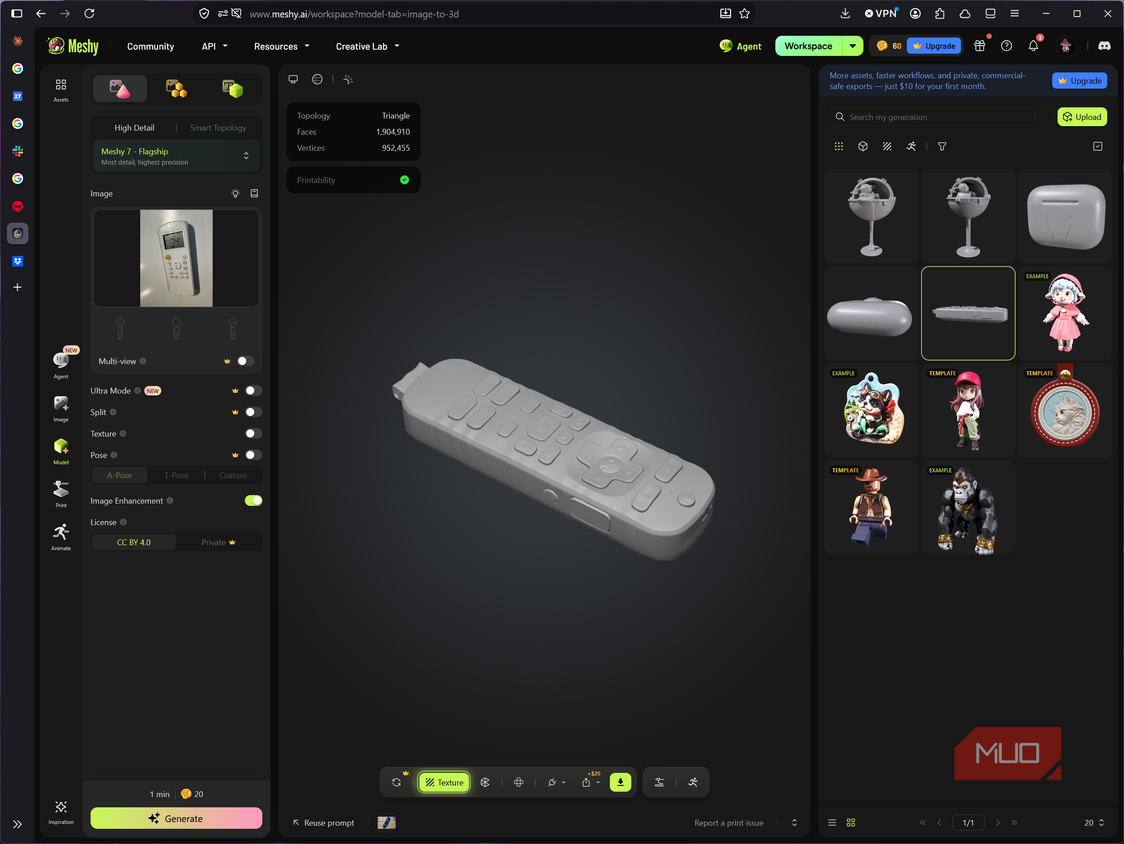Switch to the High Detail tab

tap(134, 128)
